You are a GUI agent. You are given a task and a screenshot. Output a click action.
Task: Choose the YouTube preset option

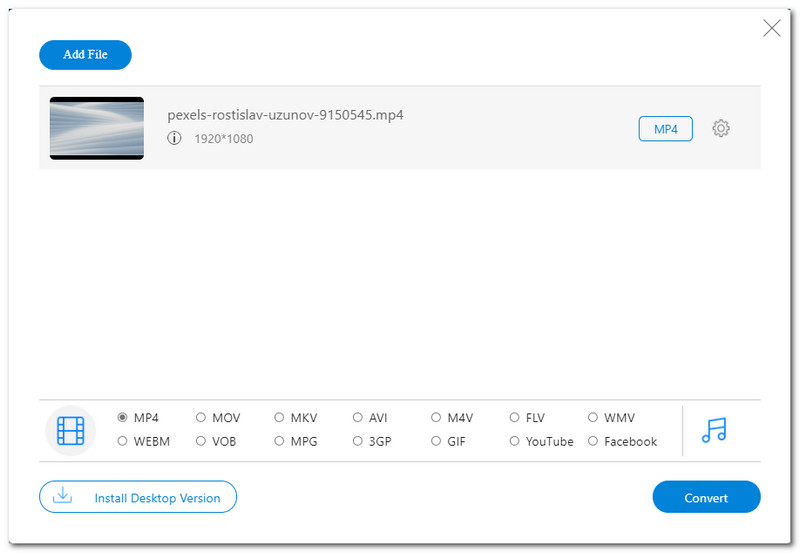click(515, 441)
